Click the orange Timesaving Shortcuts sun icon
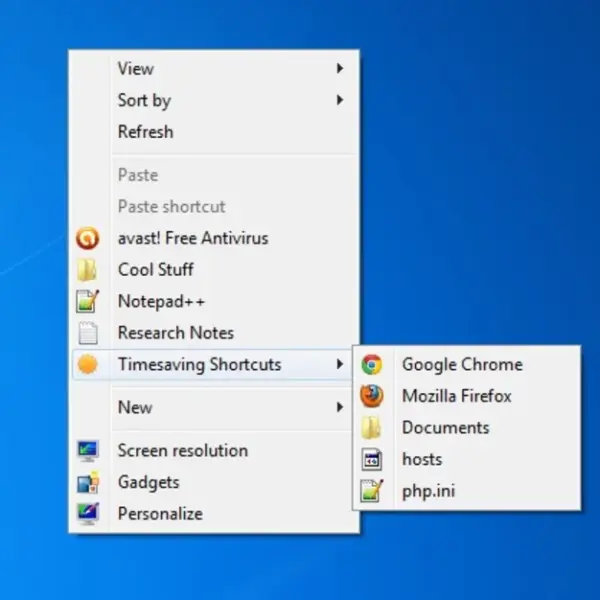This screenshot has width=600, height=600. (x=88, y=364)
